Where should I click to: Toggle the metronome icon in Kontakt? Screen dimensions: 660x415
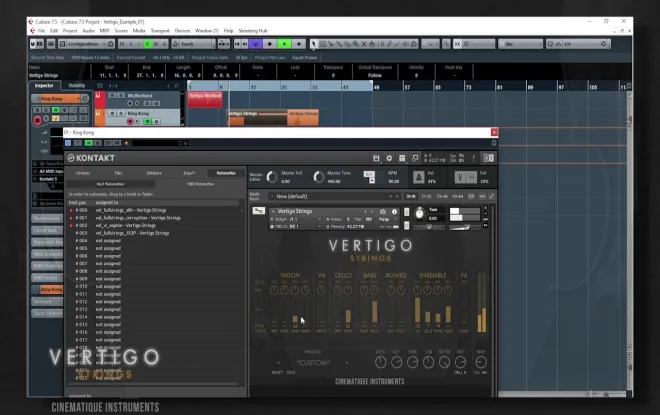(x=418, y=177)
